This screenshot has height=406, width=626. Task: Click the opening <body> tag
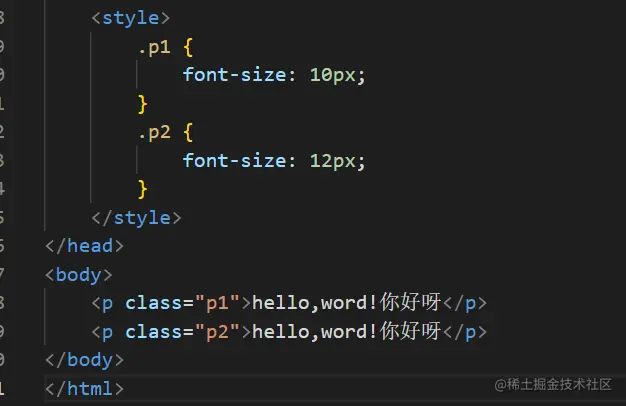click(x=79, y=275)
